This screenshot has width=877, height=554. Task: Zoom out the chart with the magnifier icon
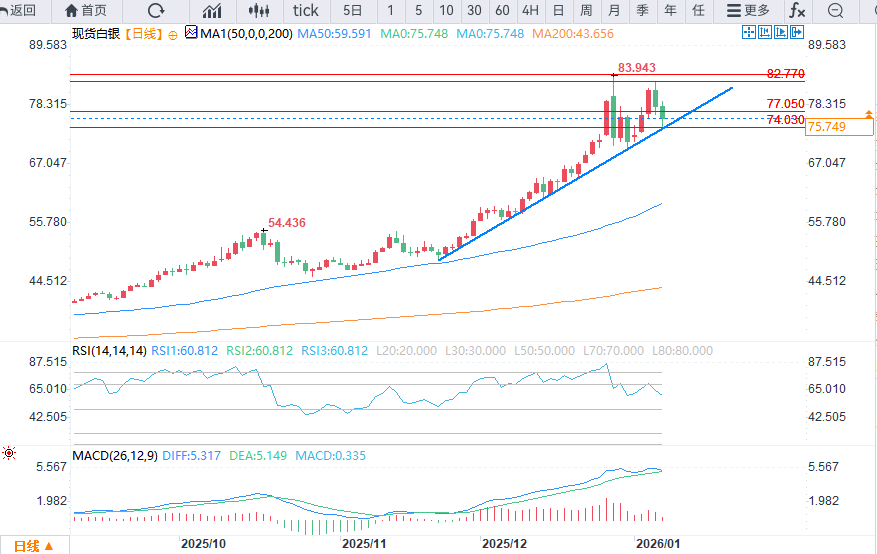click(835, 11)
